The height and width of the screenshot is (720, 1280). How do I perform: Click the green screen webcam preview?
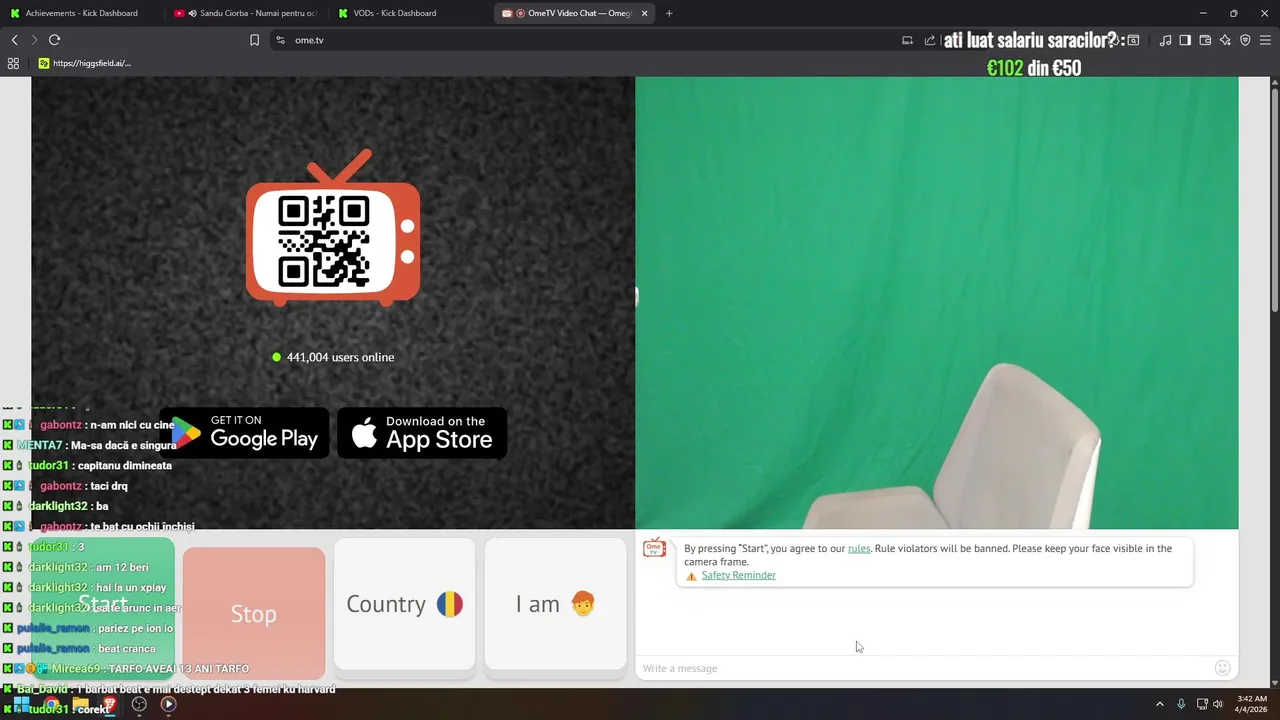click(937, 303)
